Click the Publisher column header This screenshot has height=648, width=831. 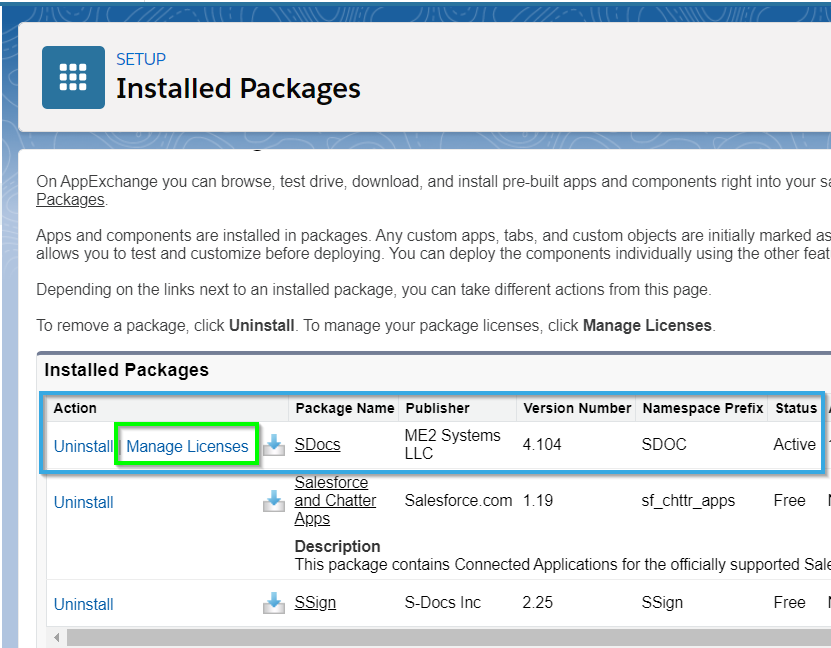pos(437,408)
